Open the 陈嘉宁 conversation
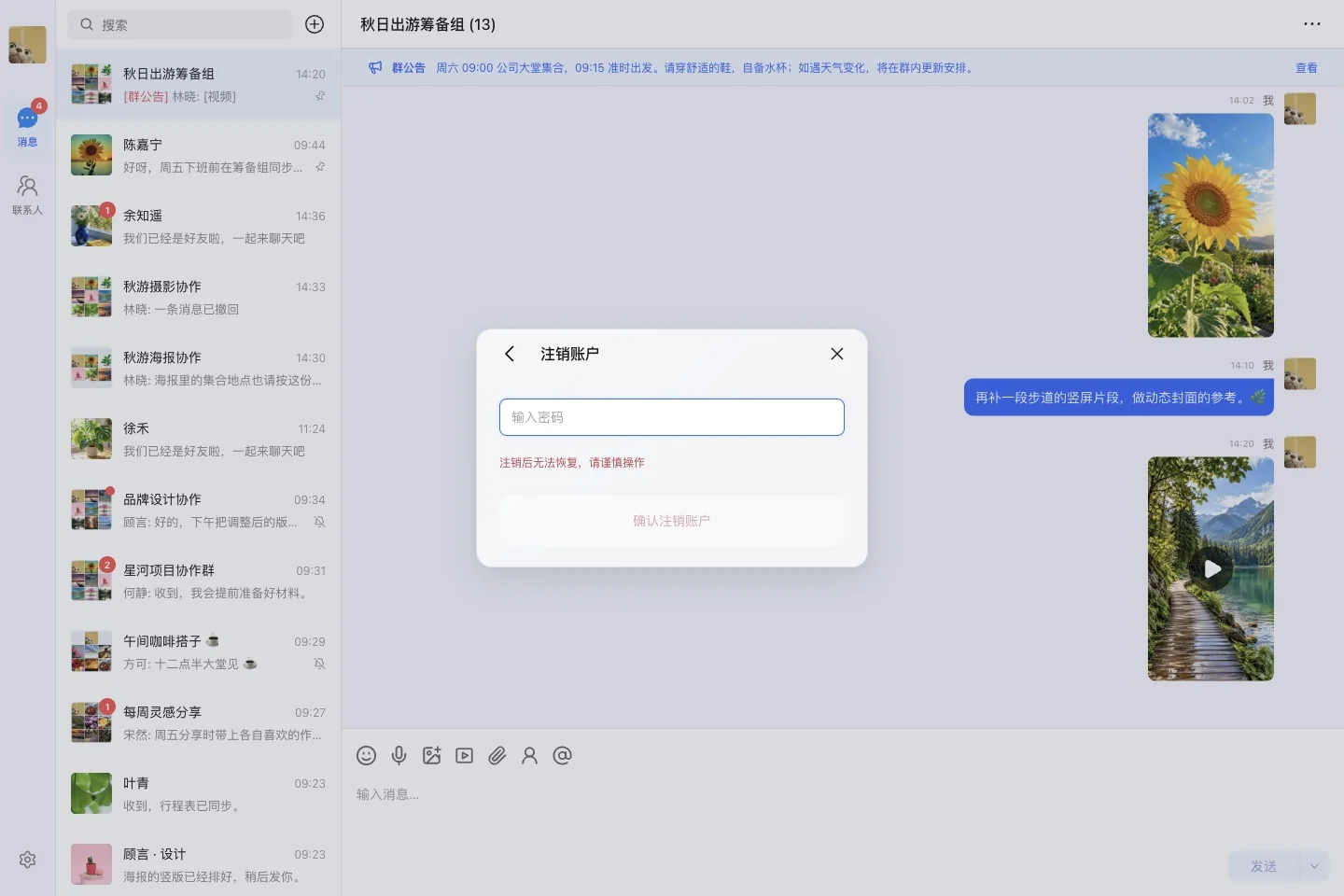Screen dimensions: 1344x896 pos(198,155)
